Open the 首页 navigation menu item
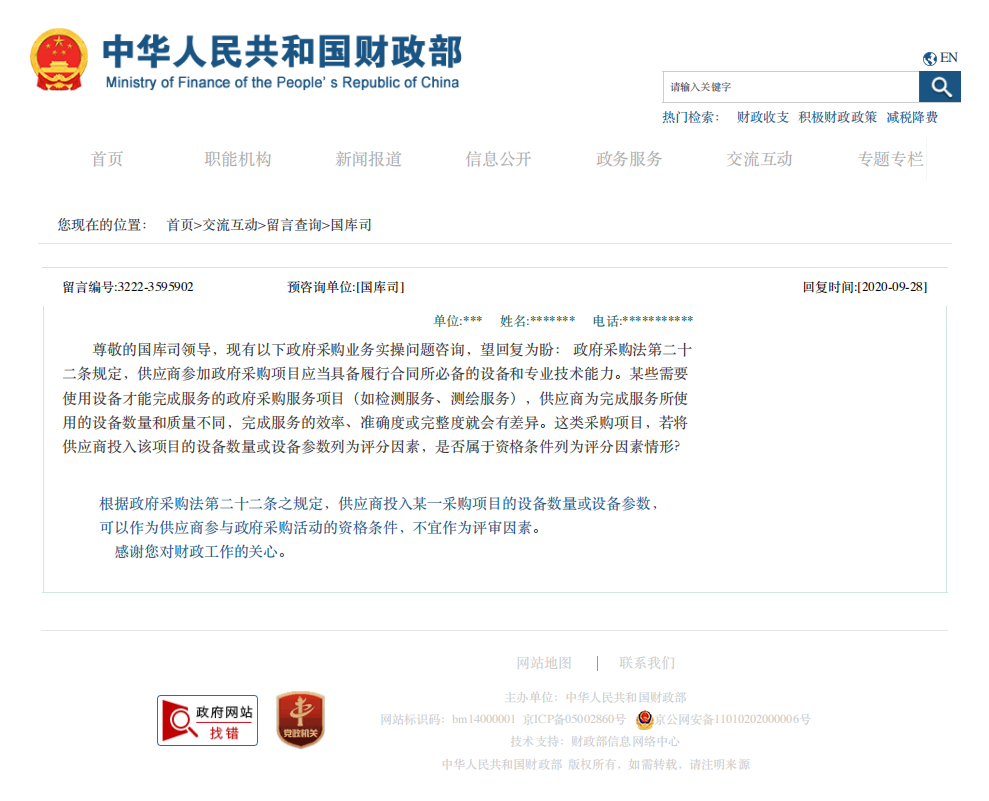Image resolution: width=989 pixels, height=801 pixels. (107, 159)
